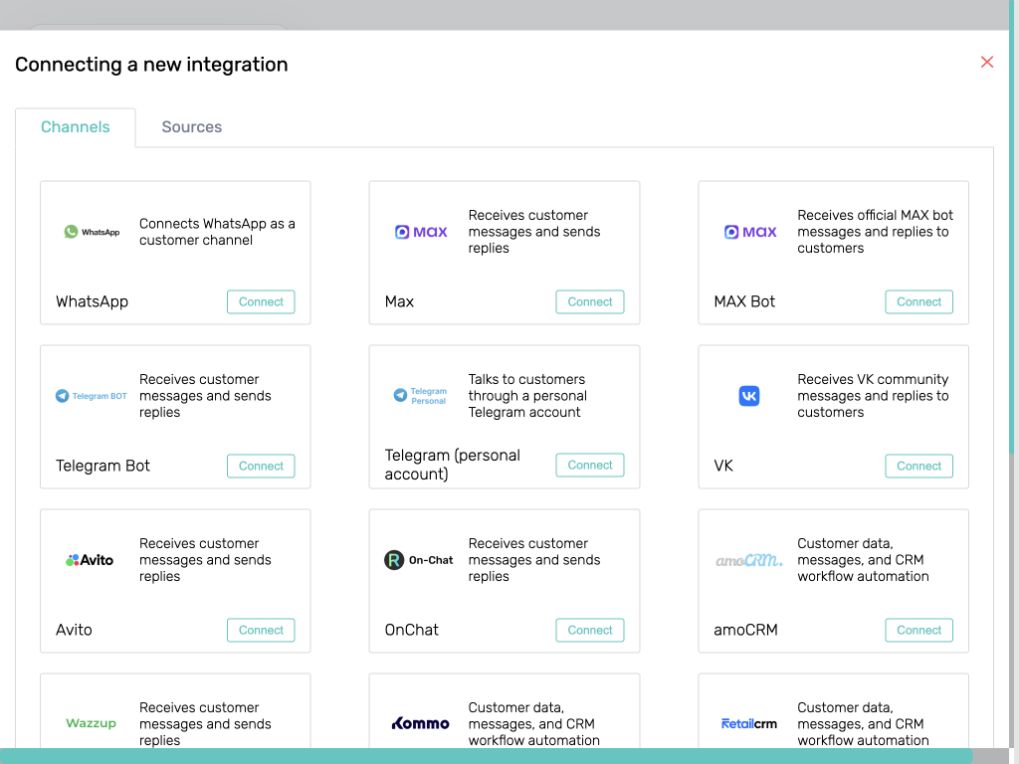Click the Telegram BOT logo
Image resolution: width=1019 pixels, height=764 pixels.
point(91,396)
